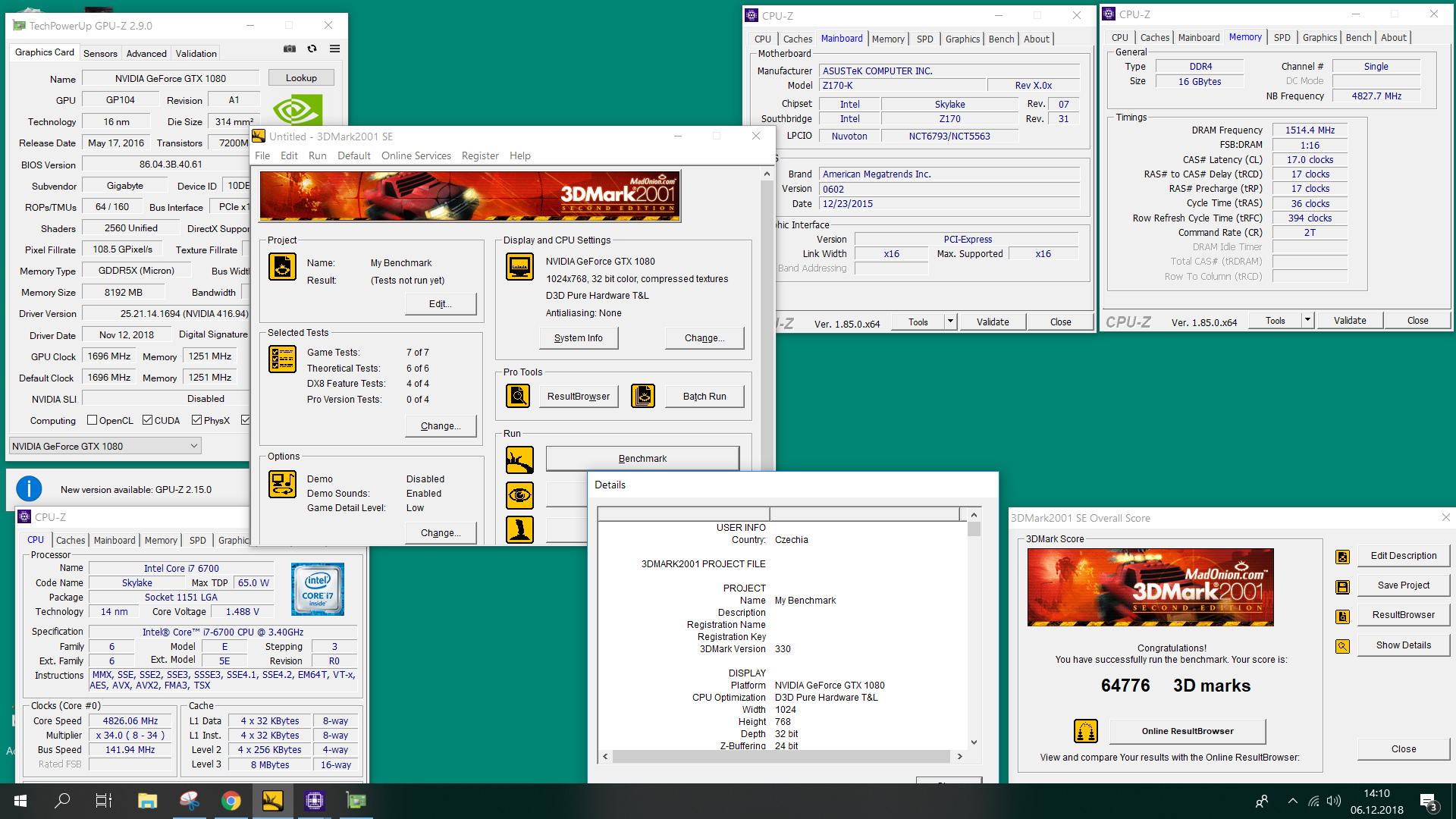The image size is (1456, 819).
Task: Click the Lookup button in GPU-Z
Action: (x=301, y=78)
